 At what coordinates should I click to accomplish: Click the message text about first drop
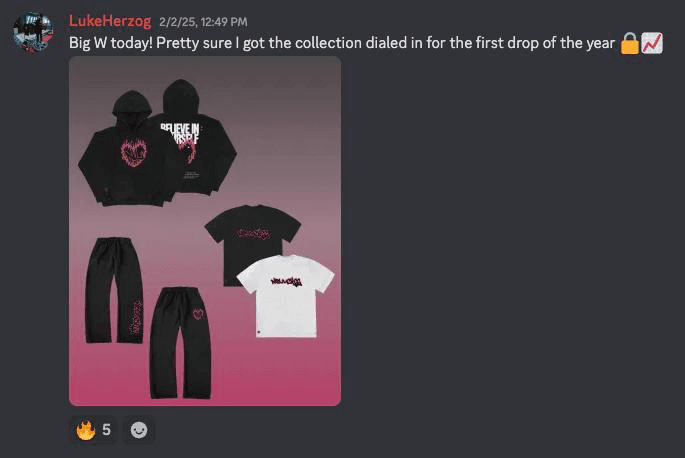coord(342,43)
